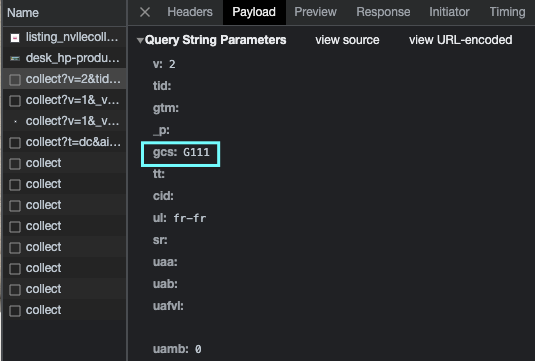The image size is (535, 361).
Task: Click the 'uamb: 0' parameter
Action: pos(177,349)
